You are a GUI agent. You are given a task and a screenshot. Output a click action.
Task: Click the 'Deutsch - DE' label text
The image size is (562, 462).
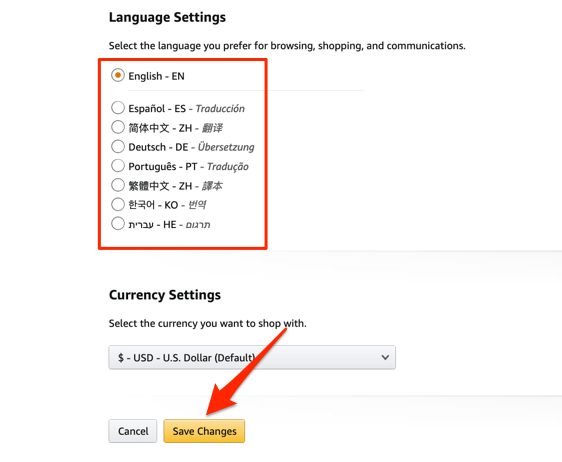(158, 147)
